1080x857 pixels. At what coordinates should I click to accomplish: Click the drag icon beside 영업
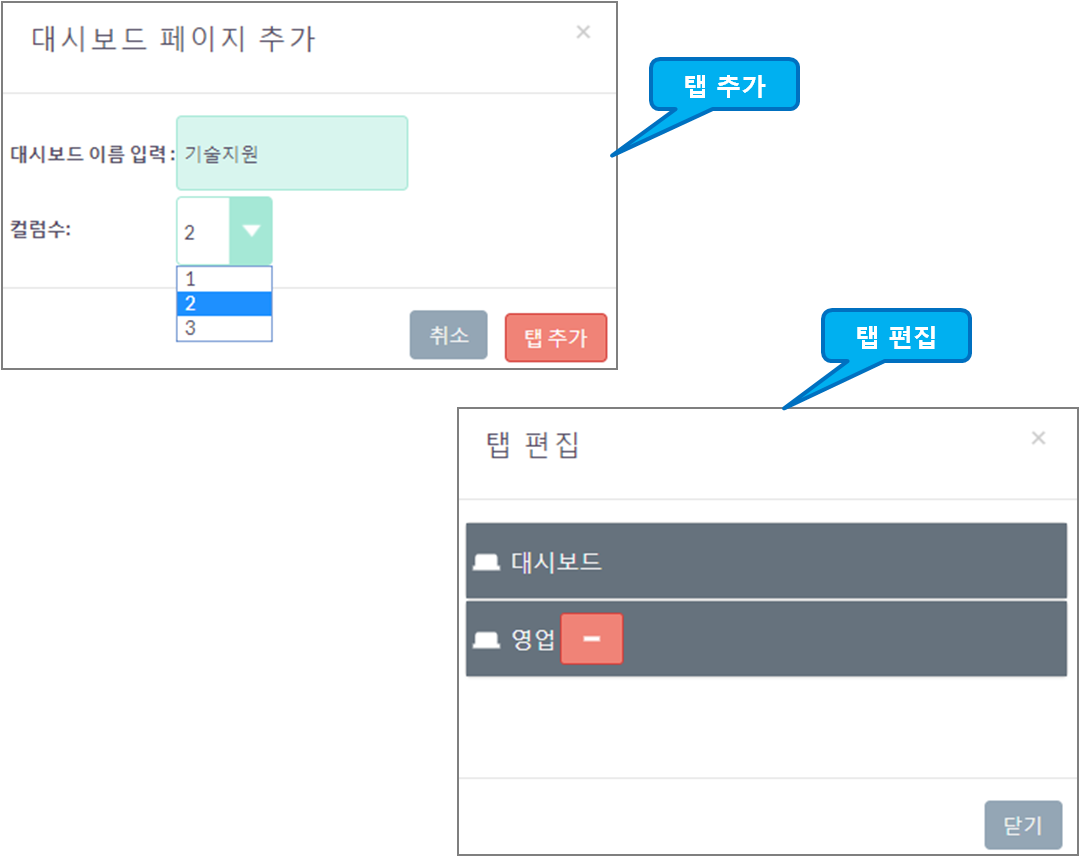pyautogui.click(x=486, y=640)
